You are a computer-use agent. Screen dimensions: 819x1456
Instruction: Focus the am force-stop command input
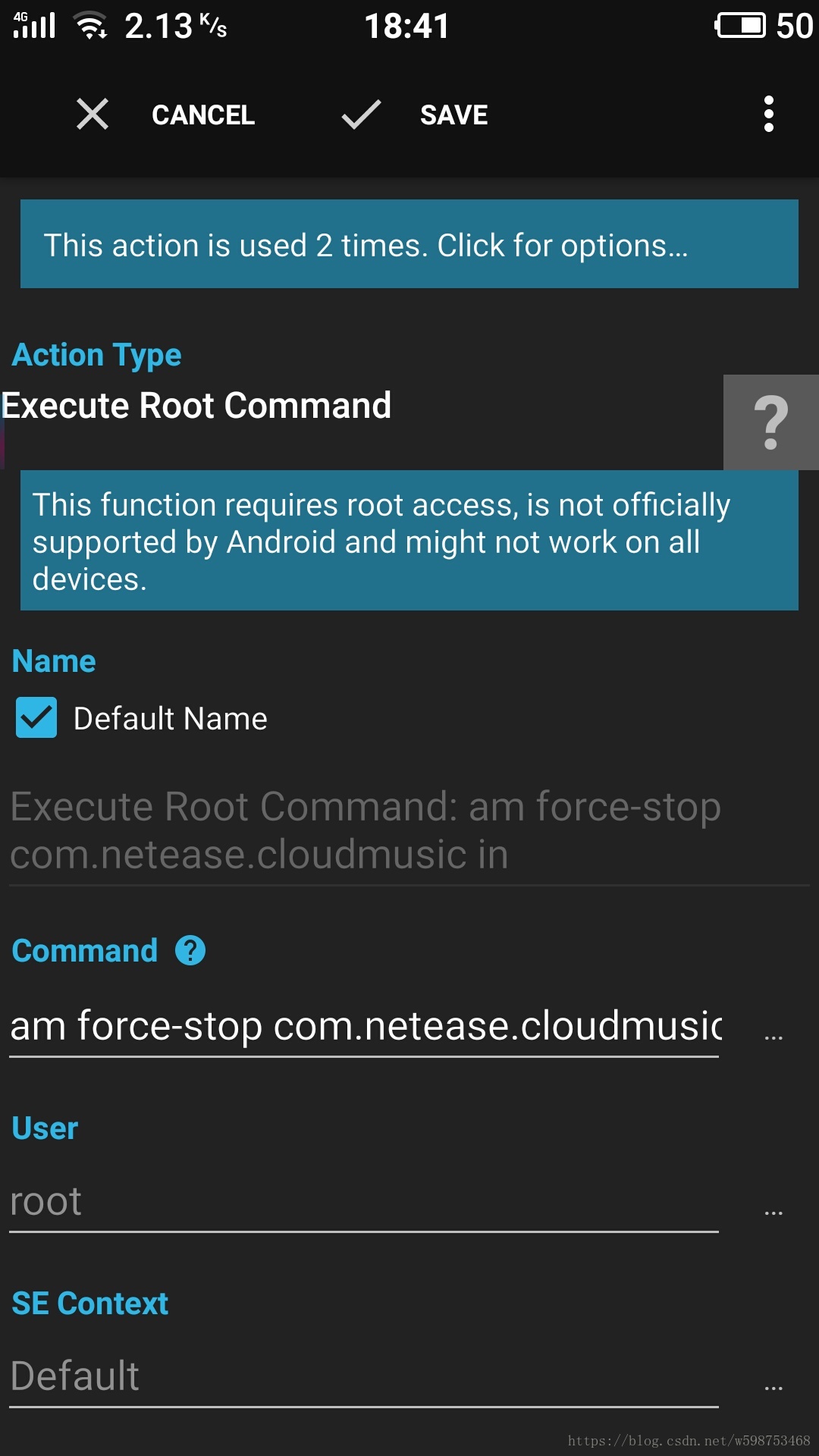[x=364, y=1026]
